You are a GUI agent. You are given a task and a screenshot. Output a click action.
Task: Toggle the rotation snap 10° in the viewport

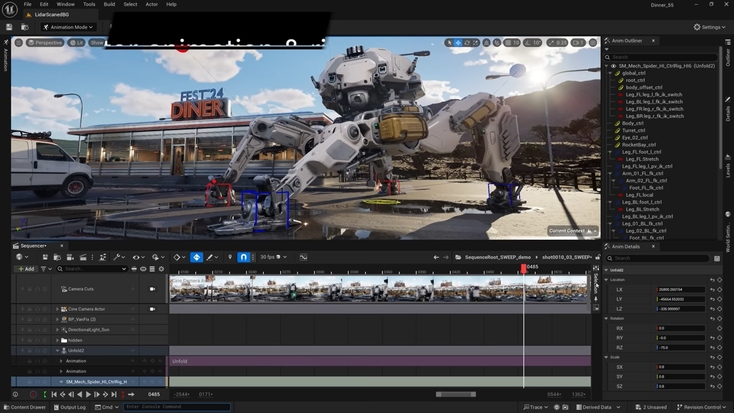click(532, 43)
